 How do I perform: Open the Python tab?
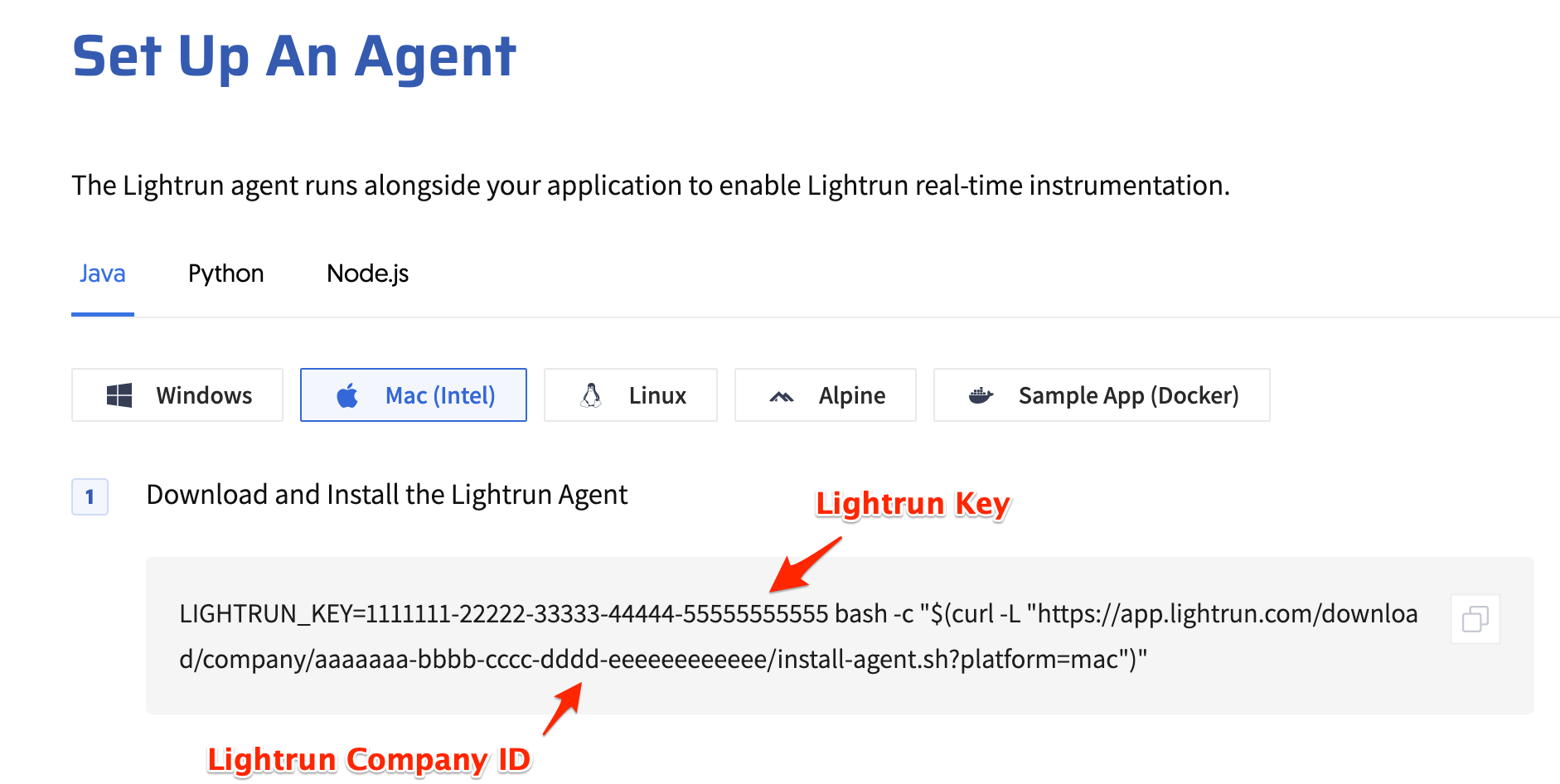point(225,273)
